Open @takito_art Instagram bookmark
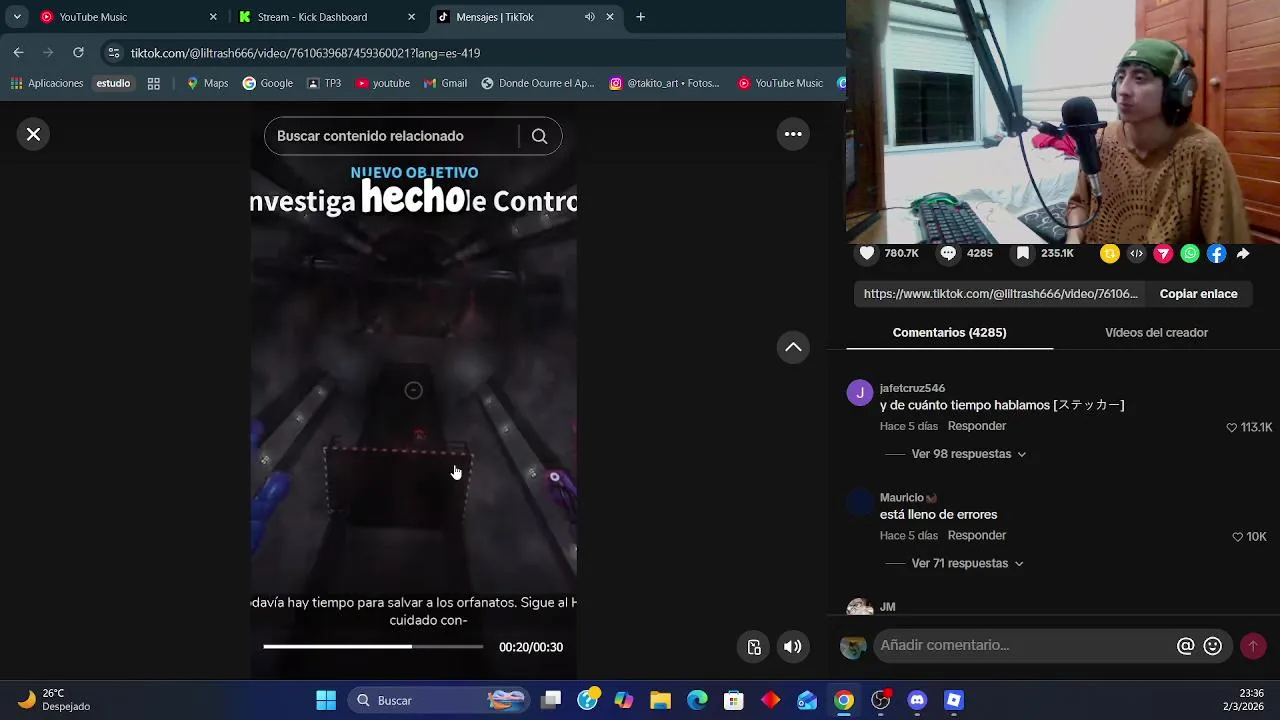1280x720 pixels. click(x=665, y=83)
